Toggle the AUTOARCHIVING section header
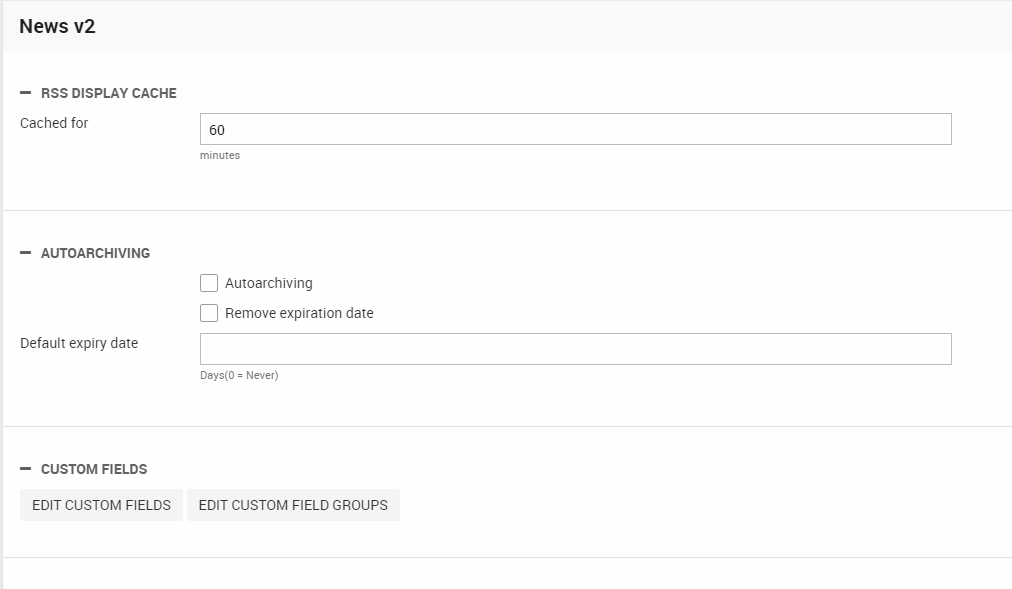The height and width of the screenshot is (589, 1012). 95,253
